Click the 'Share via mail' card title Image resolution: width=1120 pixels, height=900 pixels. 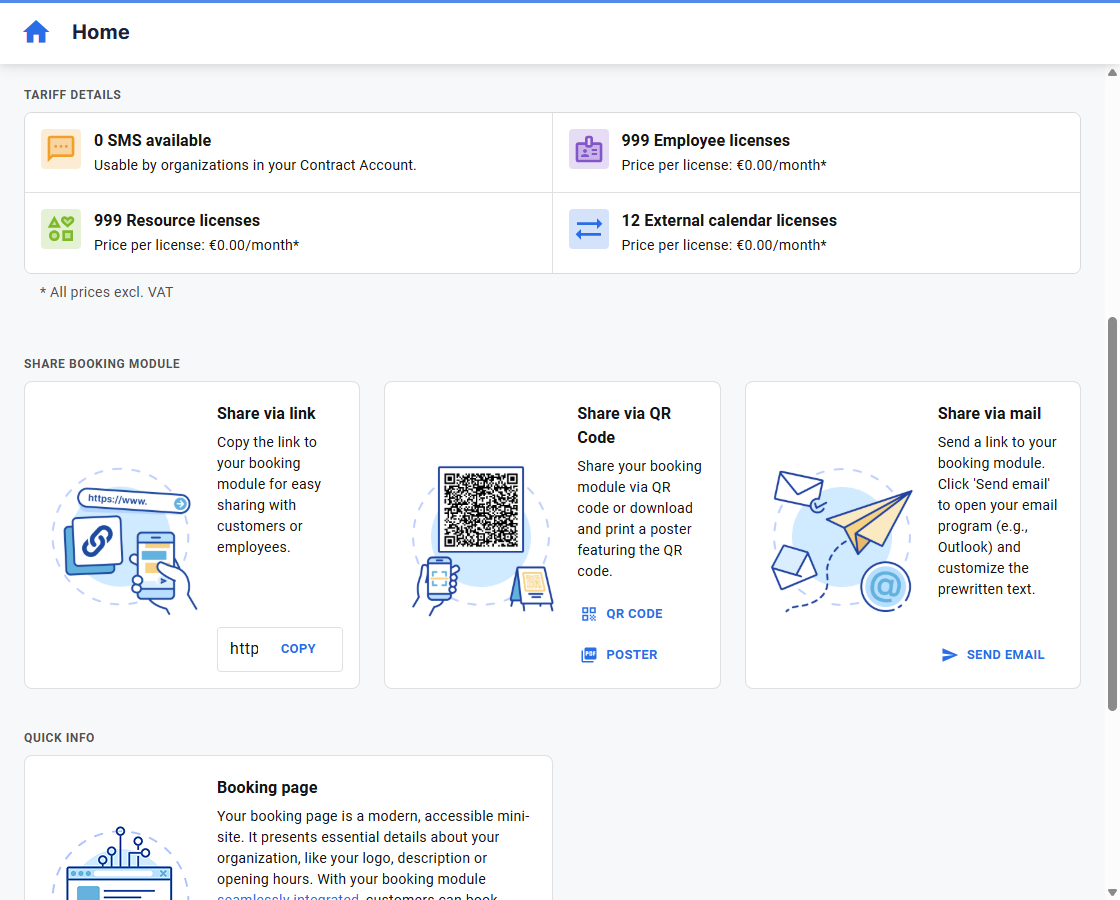pyautogui.click(x=989, y=414)
